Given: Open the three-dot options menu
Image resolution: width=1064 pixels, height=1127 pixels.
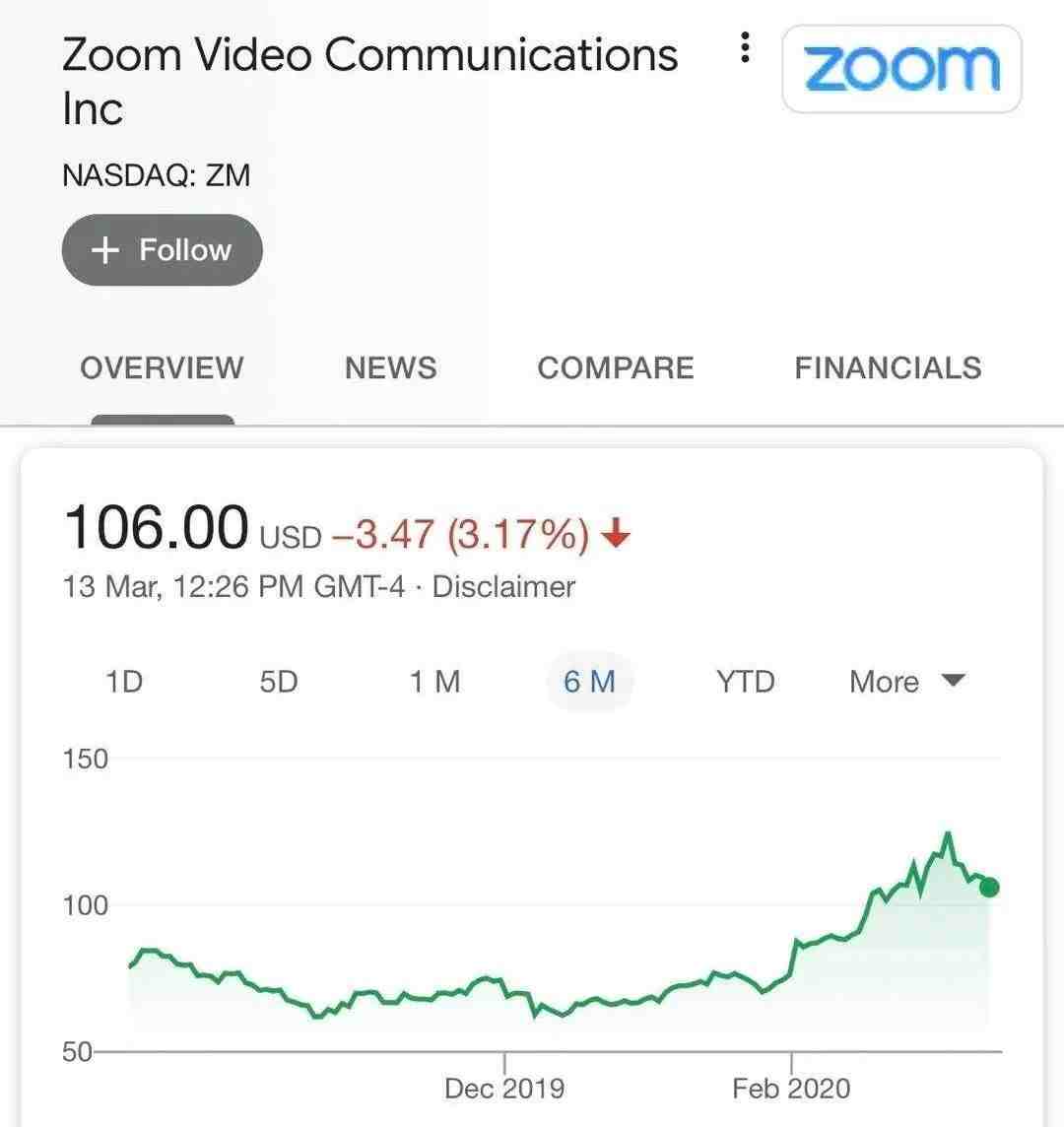Looking at the screenshot, I should coord(745,47).
